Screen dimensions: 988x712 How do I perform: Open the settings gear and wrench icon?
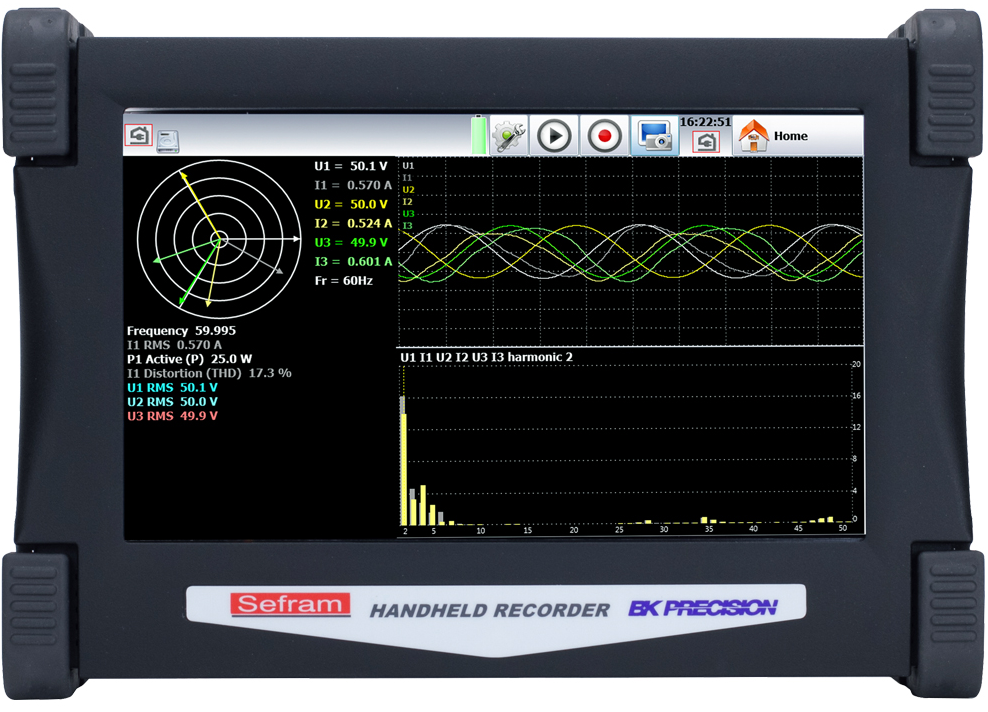[x=510, y=135]
